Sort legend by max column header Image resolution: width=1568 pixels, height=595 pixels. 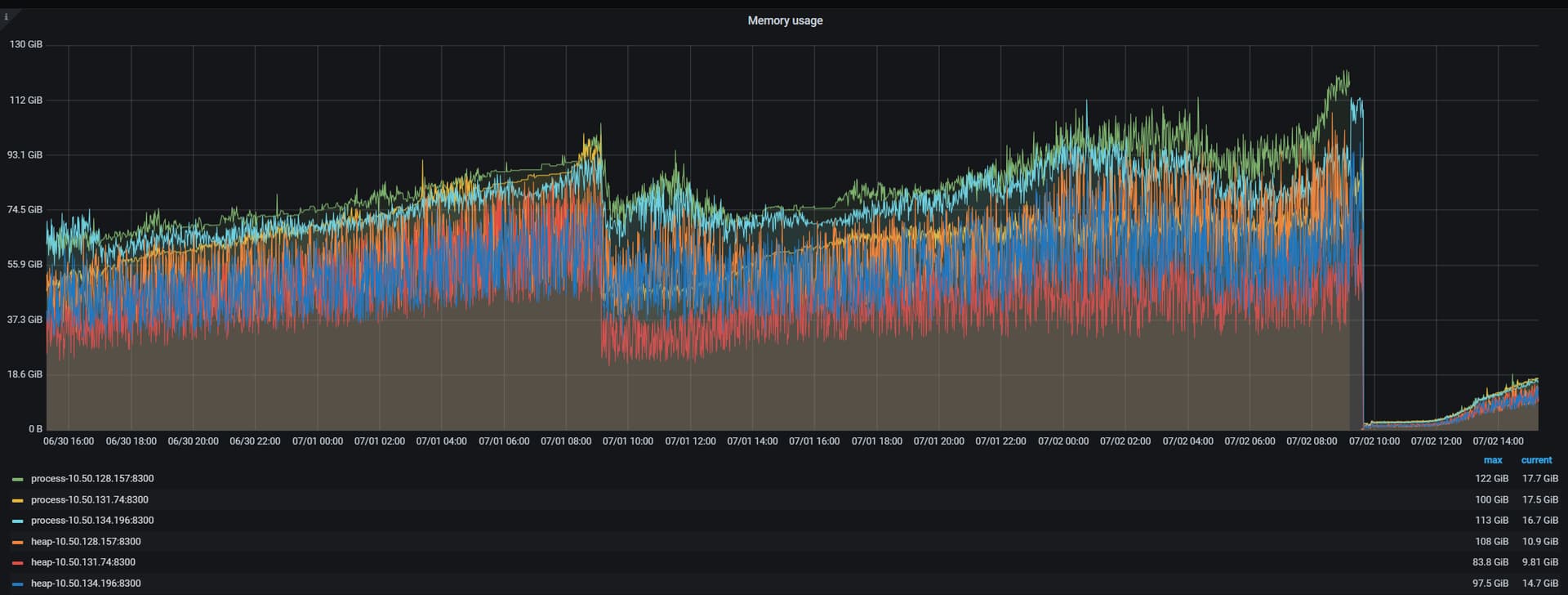(1492, 460)
